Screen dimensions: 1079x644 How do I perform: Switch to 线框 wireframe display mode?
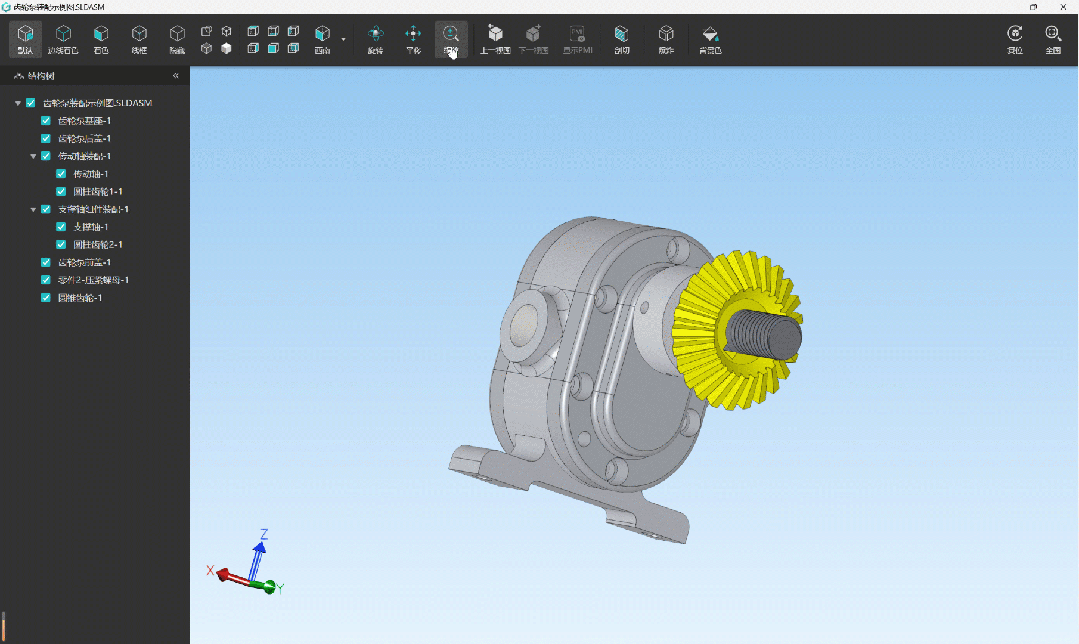(139, 39)
